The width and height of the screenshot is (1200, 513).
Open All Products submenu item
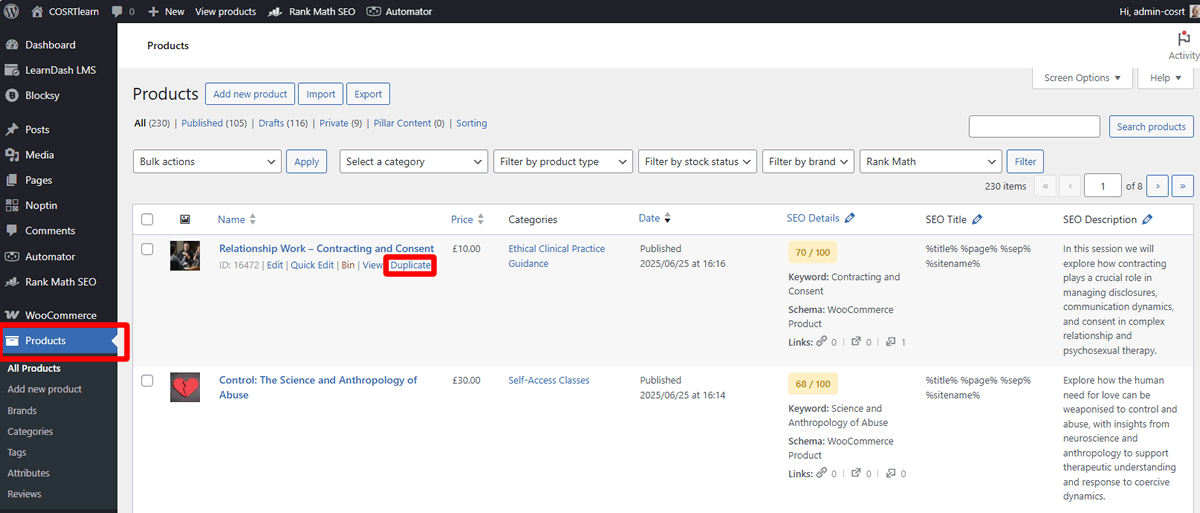[x=34, y=369]
